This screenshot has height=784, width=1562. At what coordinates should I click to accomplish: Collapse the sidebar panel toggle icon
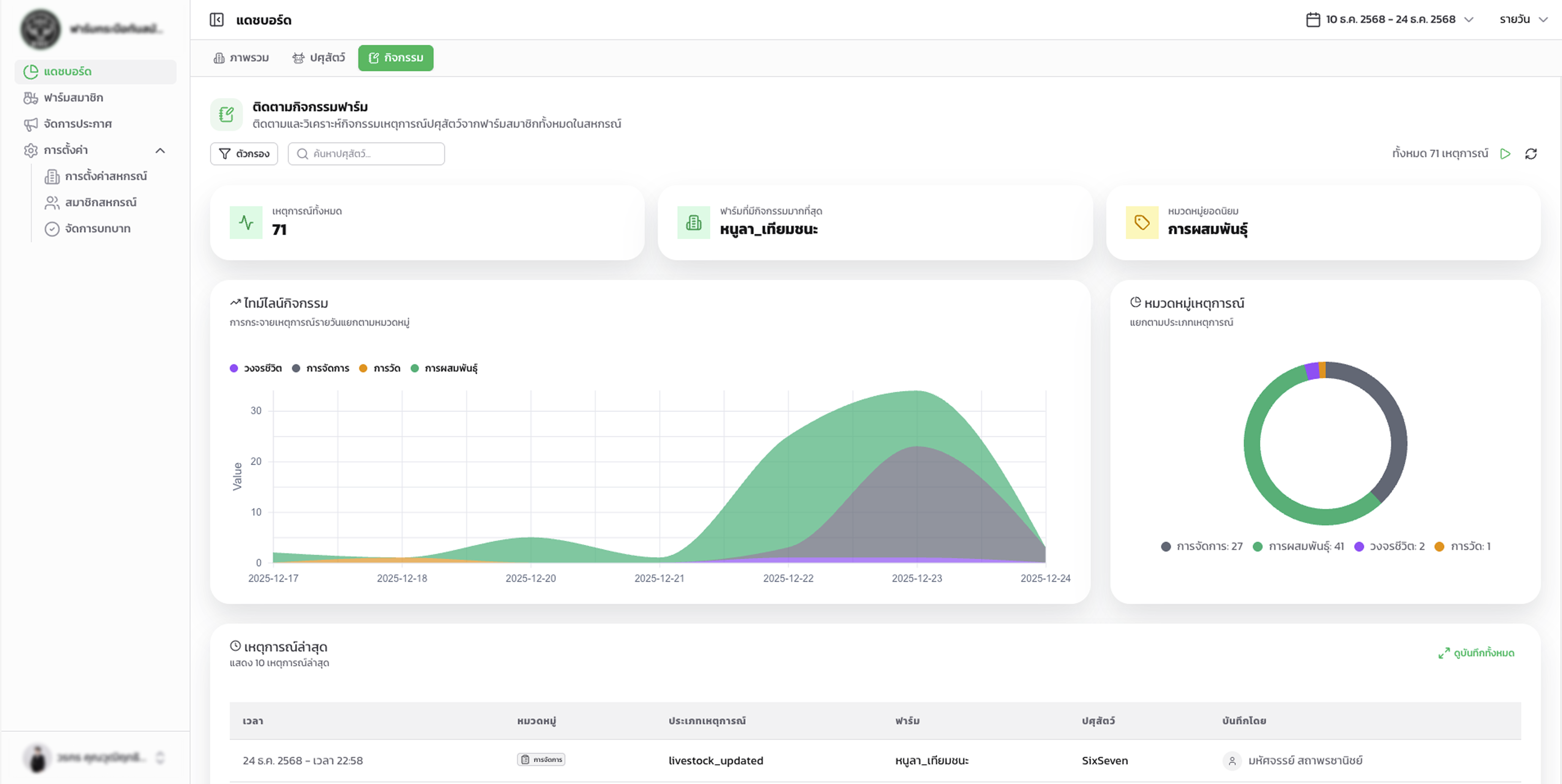[216, 20]
